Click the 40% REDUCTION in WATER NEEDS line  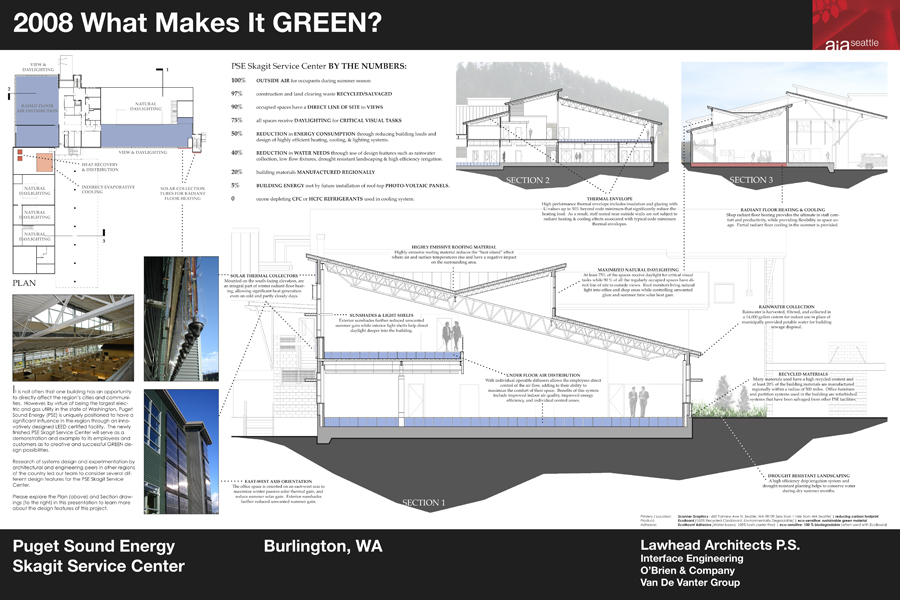click(336, 156)
